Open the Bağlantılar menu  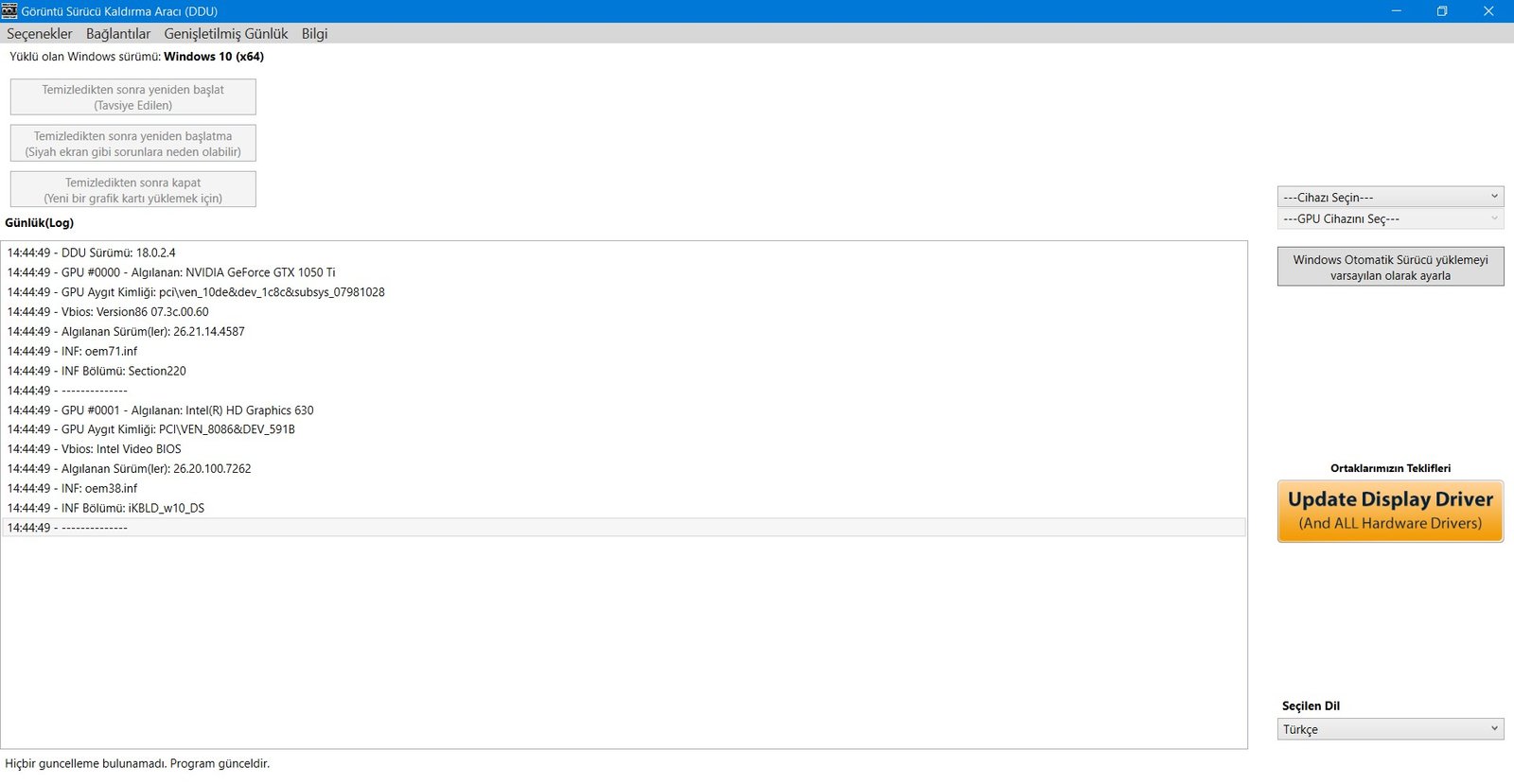point(118,34)
